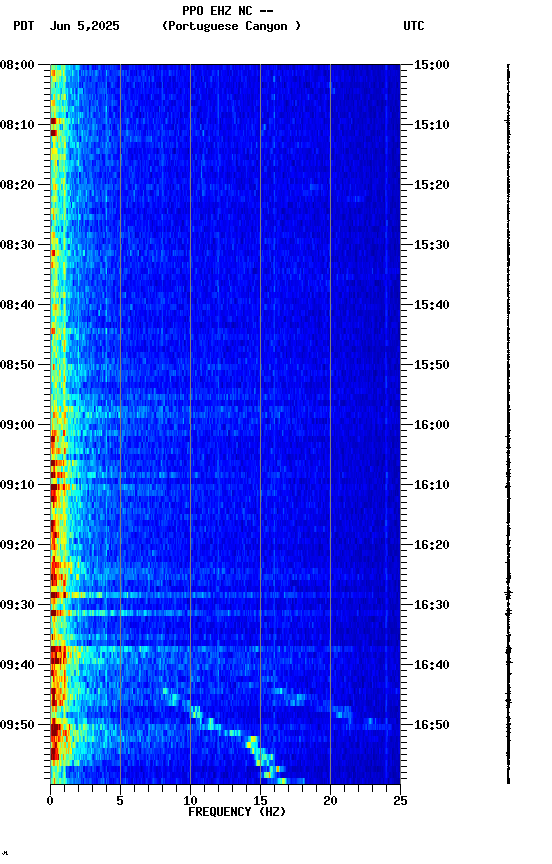Click the seismogram waveform trace on the right
This screenshot has width=552, height=864.
point(508,424)
